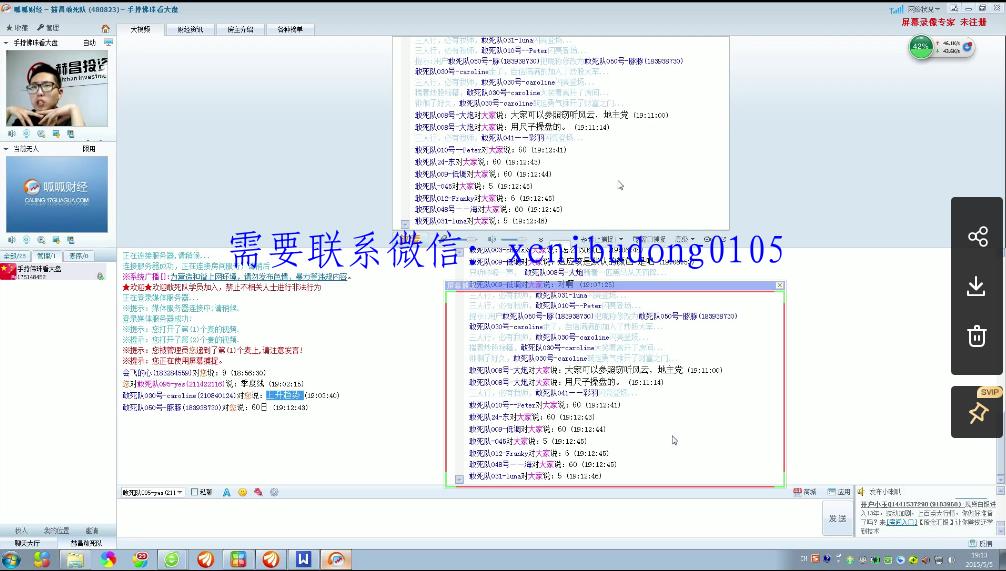The image size is (1006, 571).
Task: Click the font style 'A' icon
Action: [227, 492]
